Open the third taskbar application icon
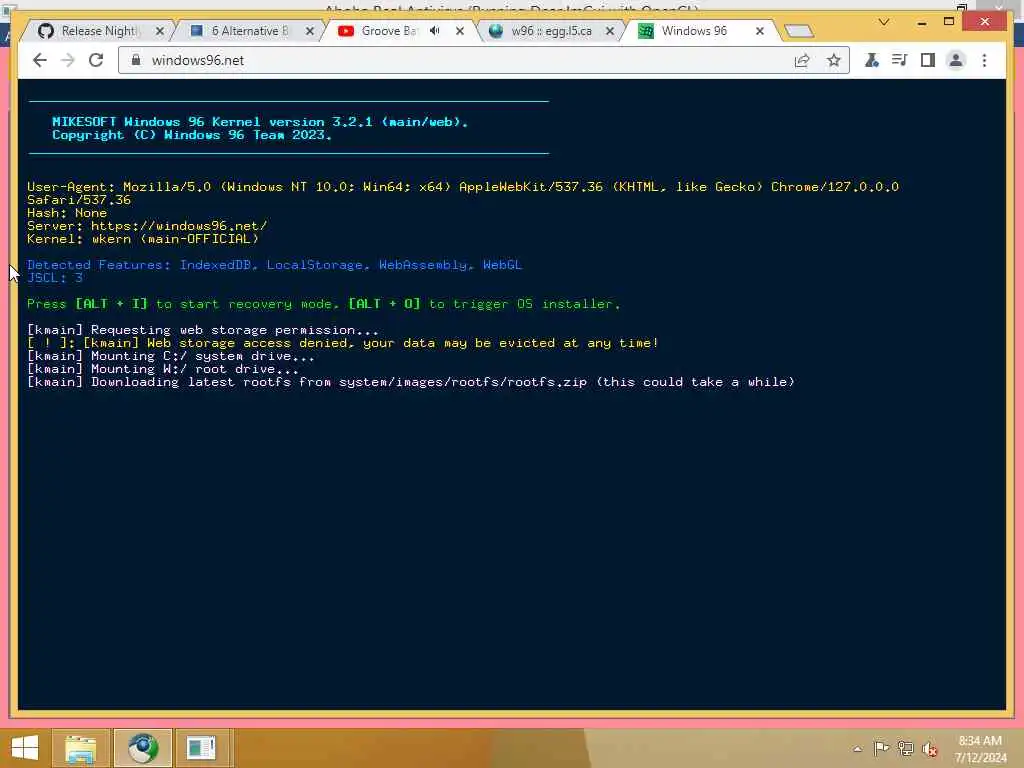This screenshot has height=768, width=1024. pos(201,748)
